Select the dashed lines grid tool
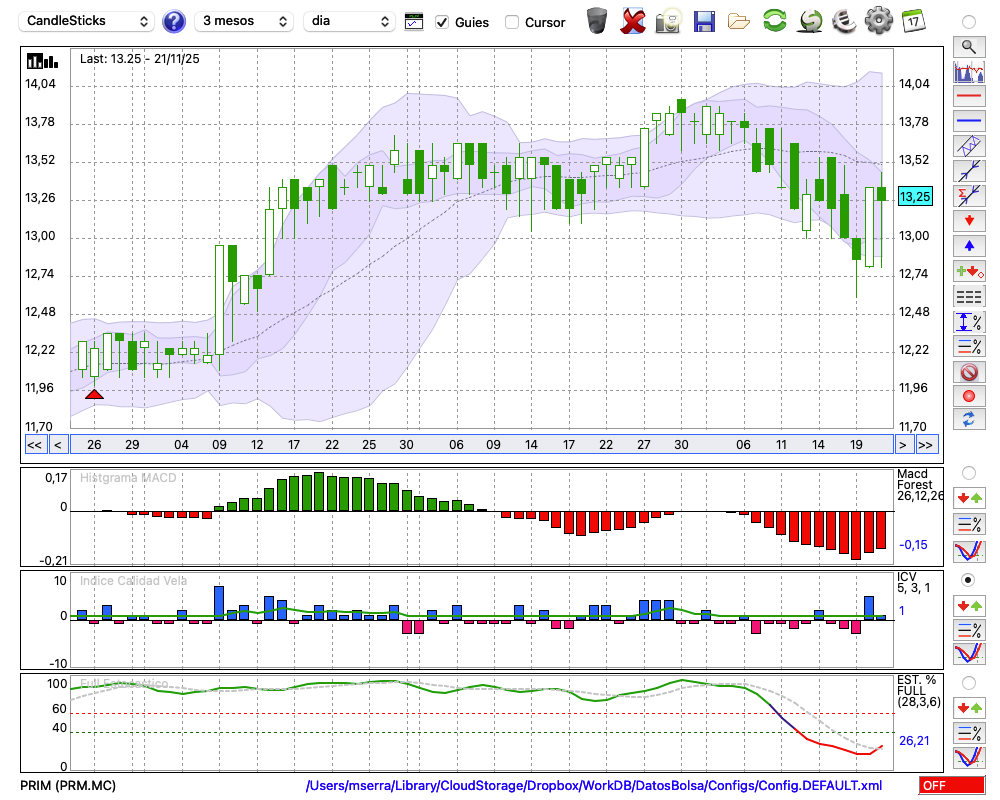 [x=969, y=297]
